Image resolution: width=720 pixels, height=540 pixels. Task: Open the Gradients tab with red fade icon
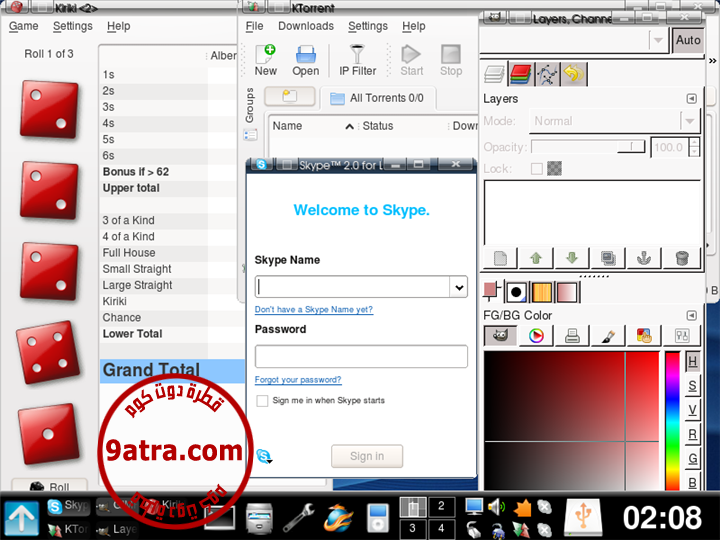[567, 292]
